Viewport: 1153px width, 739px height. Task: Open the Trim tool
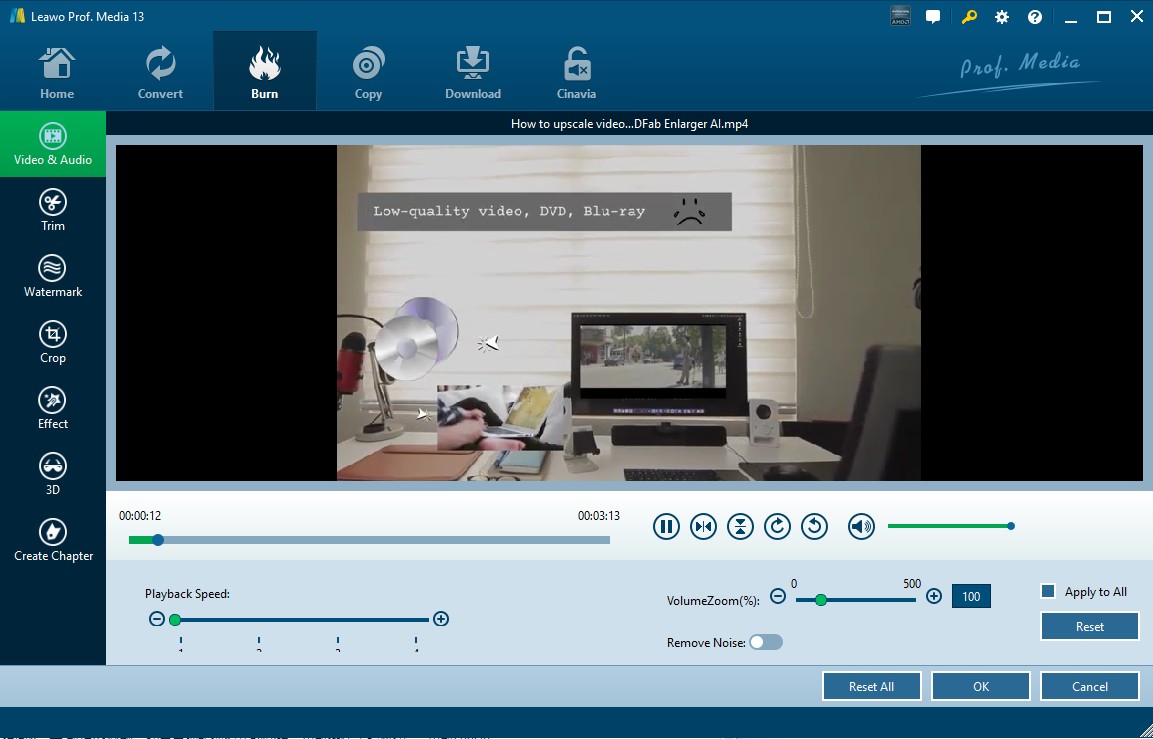tap(53, 210)
